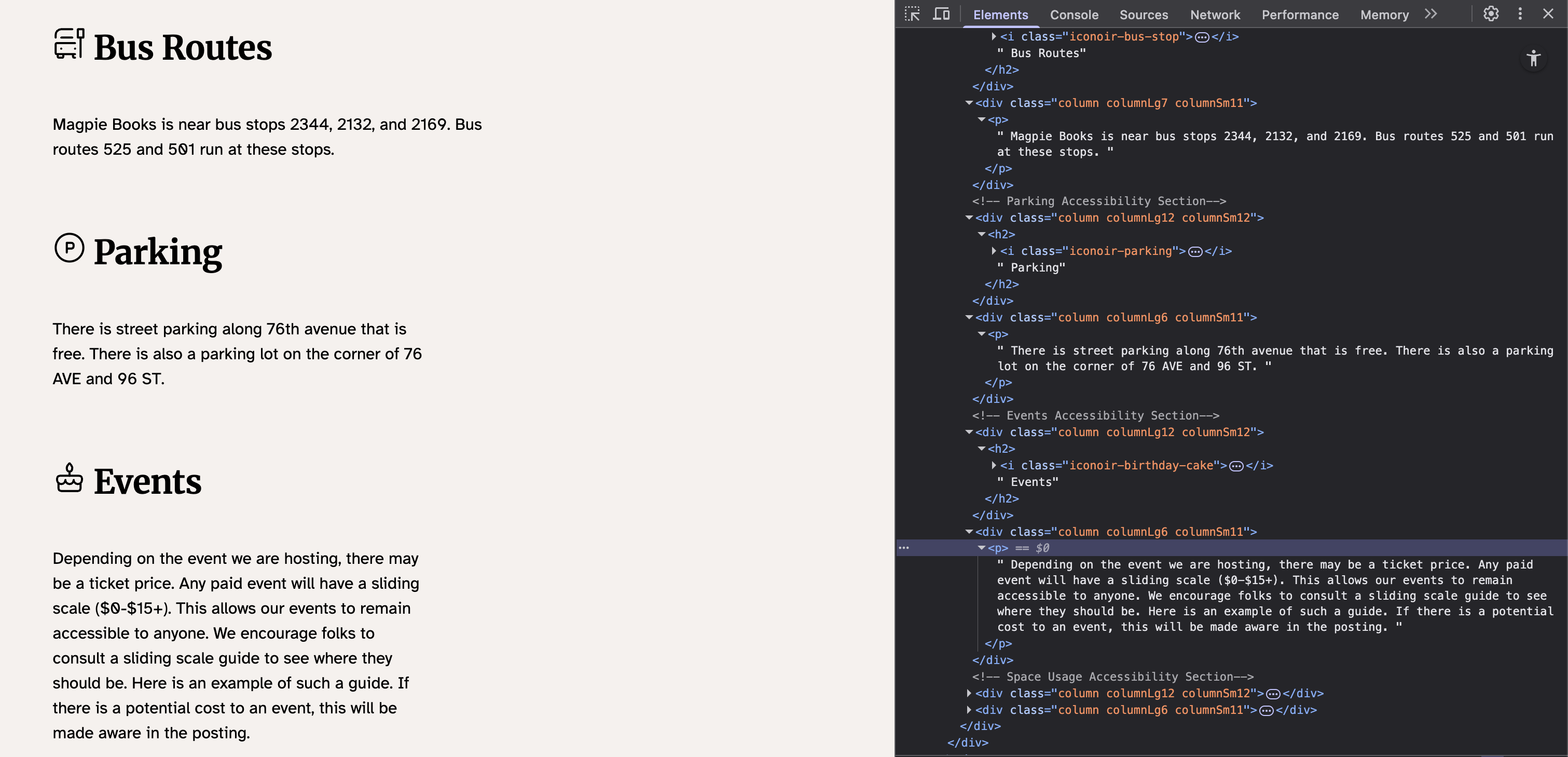Toggle the device toolbar
The height and width of the screenshot is (757, 1568).
click(x=941, y=14)
